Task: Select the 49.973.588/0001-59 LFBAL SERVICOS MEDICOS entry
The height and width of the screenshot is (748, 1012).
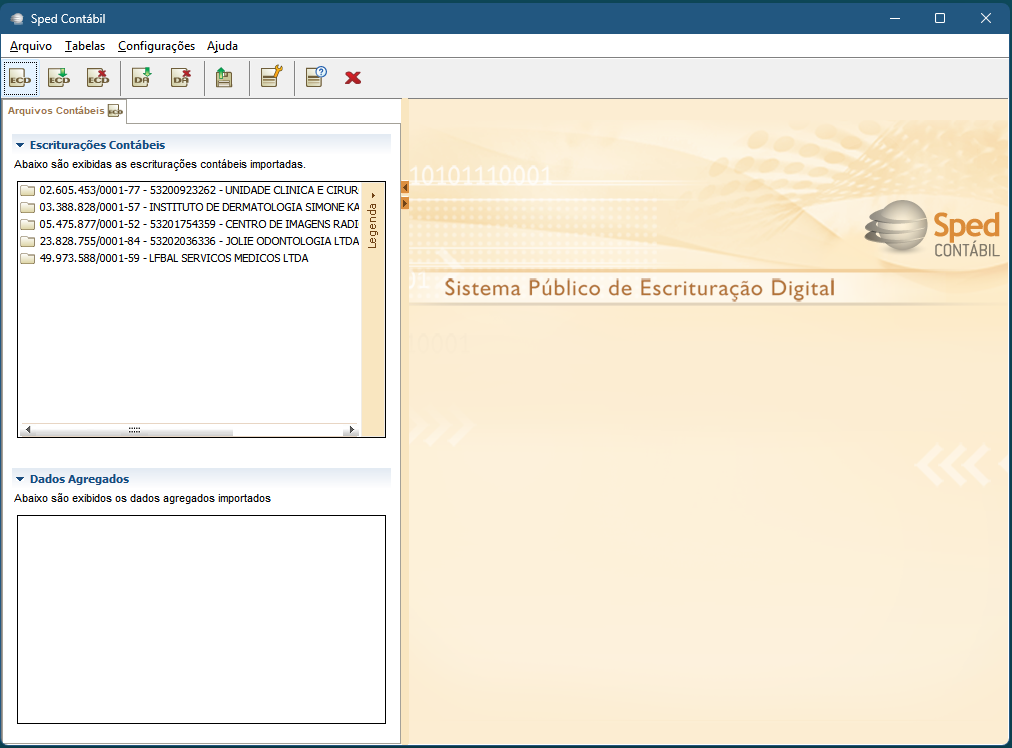Action: tap(174, 258)
